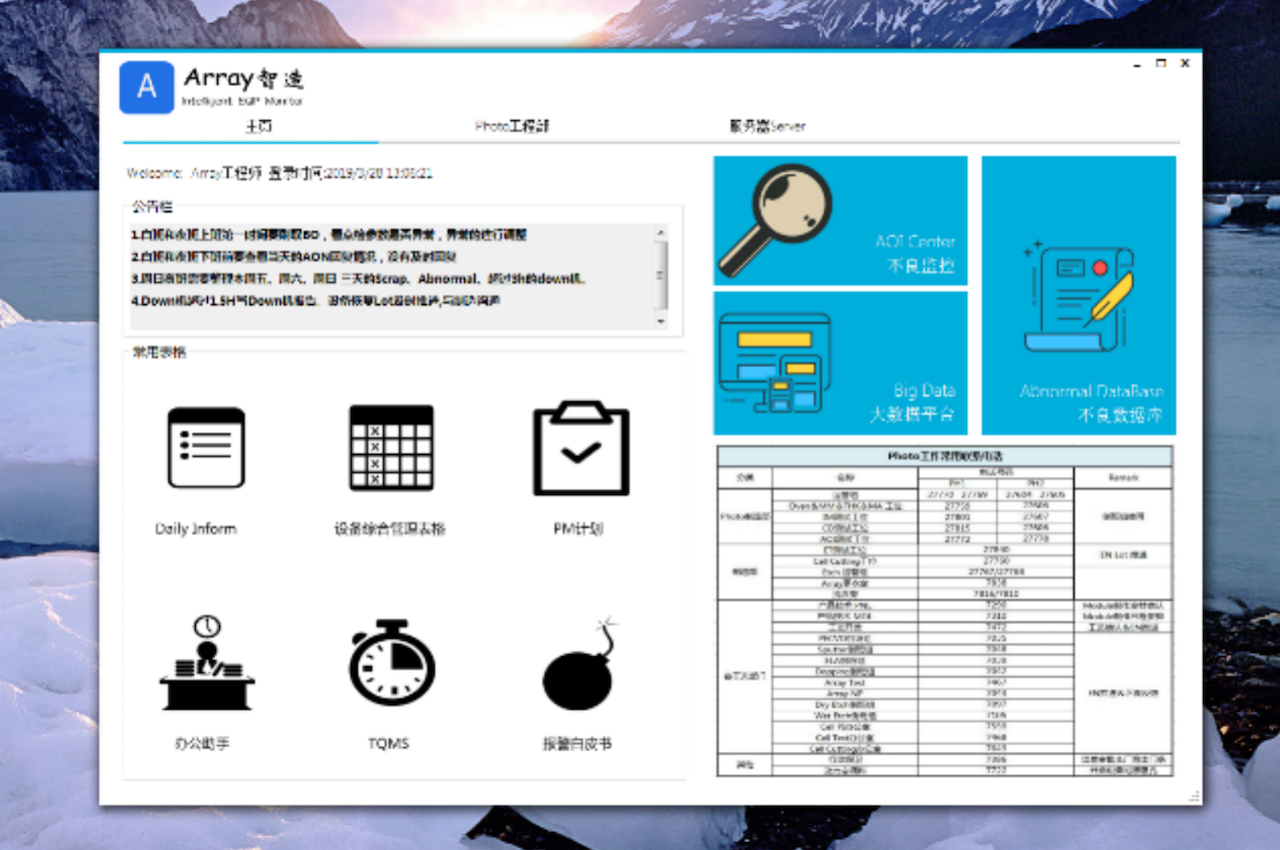Switch to the Photo工程部 tab
Screen dimensions: 1280x850
click(x=511, y=127)
